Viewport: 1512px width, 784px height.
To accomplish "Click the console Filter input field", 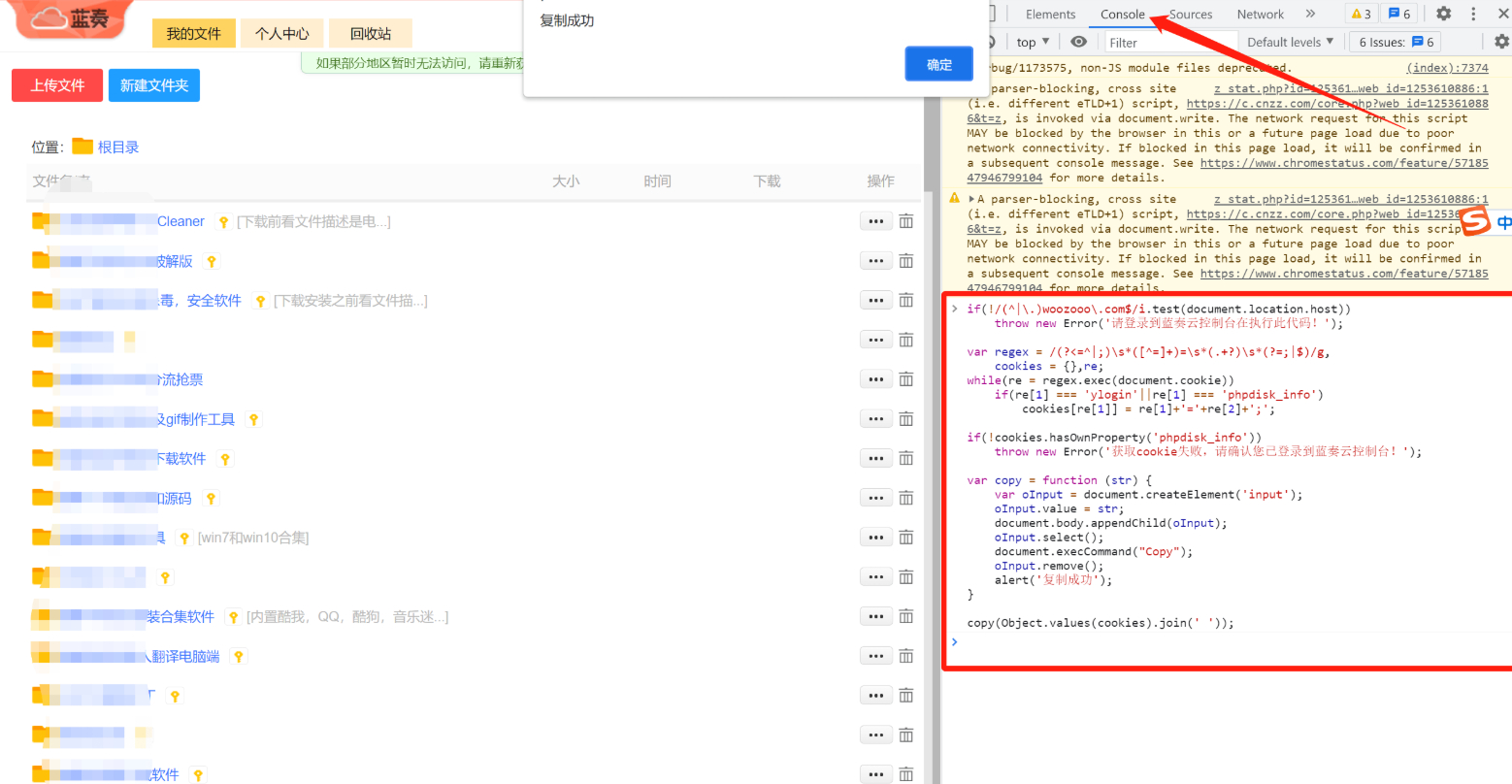I will coord(1171,42).
